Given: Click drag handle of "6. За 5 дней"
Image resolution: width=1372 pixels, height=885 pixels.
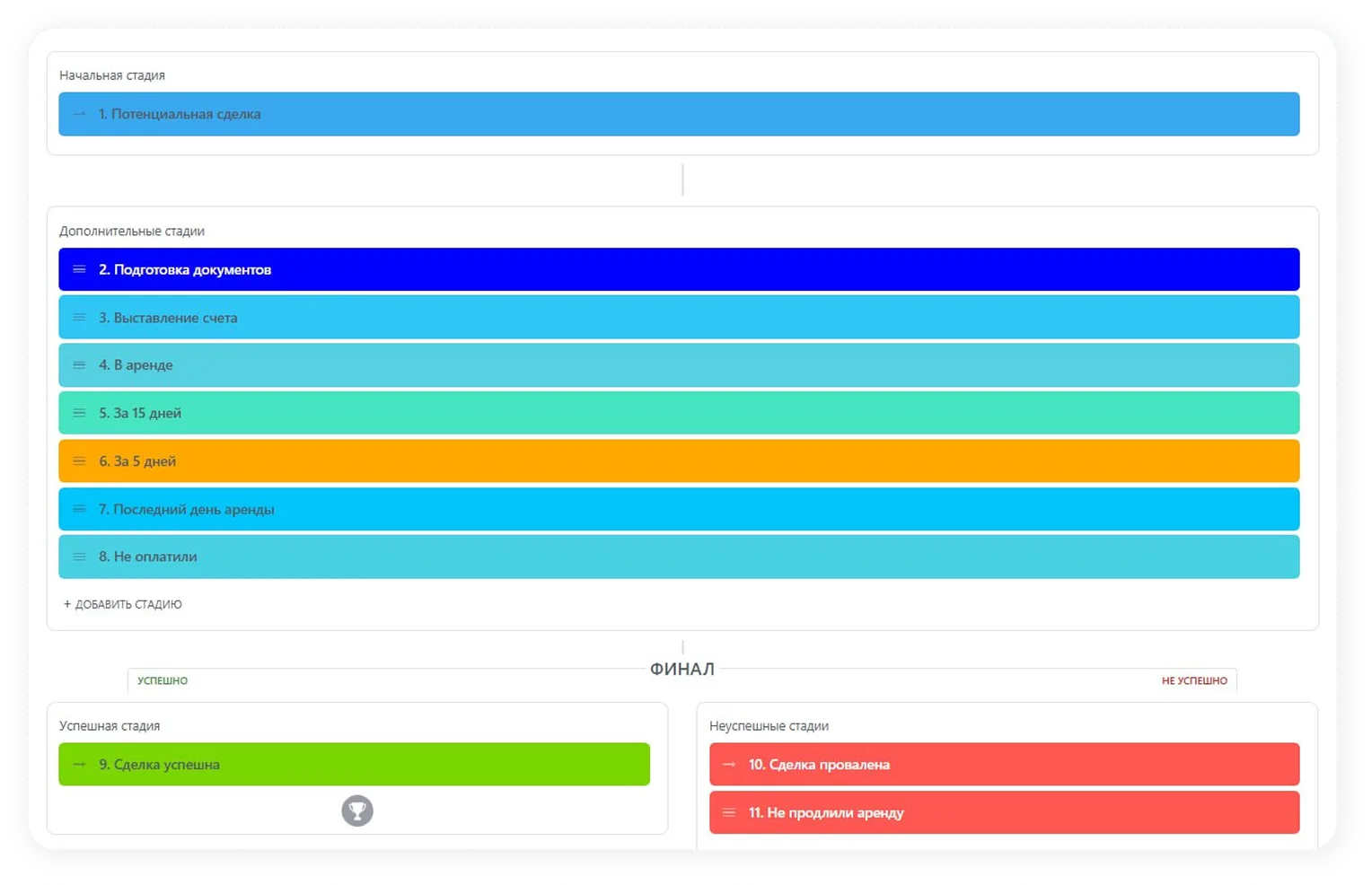Looking at the screenshot, I should point(79,461).
